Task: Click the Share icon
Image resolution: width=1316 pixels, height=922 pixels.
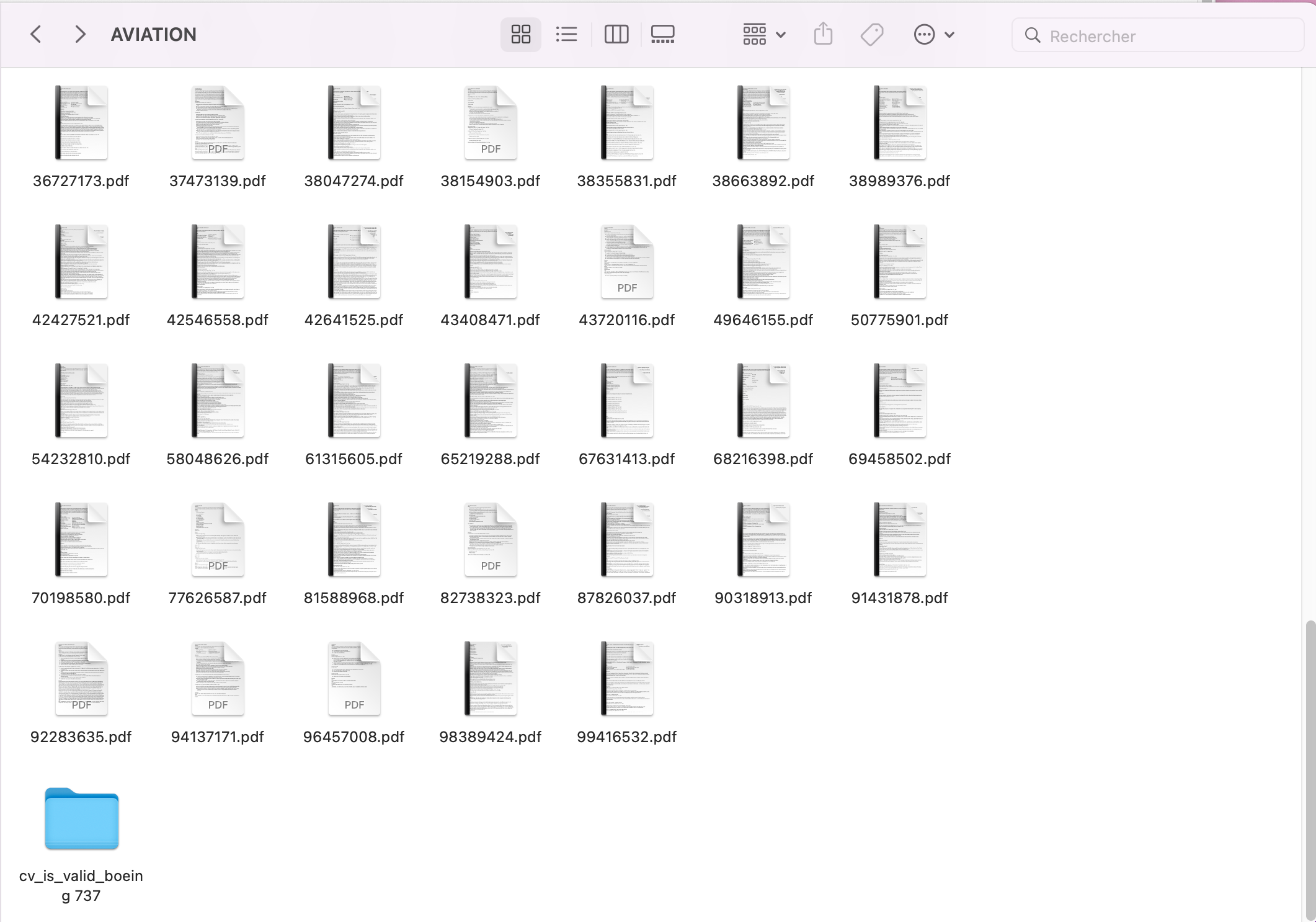Action: coord(823,34)
